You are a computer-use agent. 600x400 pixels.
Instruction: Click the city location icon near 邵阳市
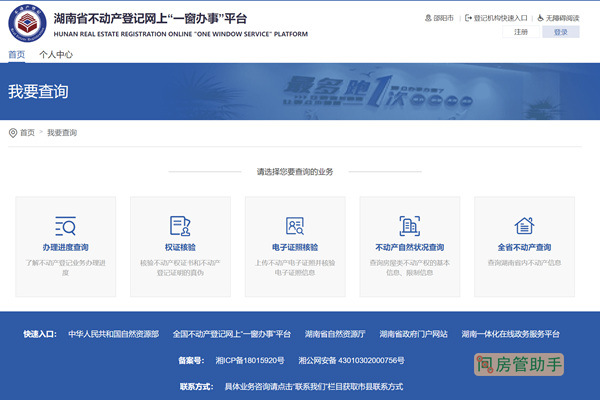(428, 18)
